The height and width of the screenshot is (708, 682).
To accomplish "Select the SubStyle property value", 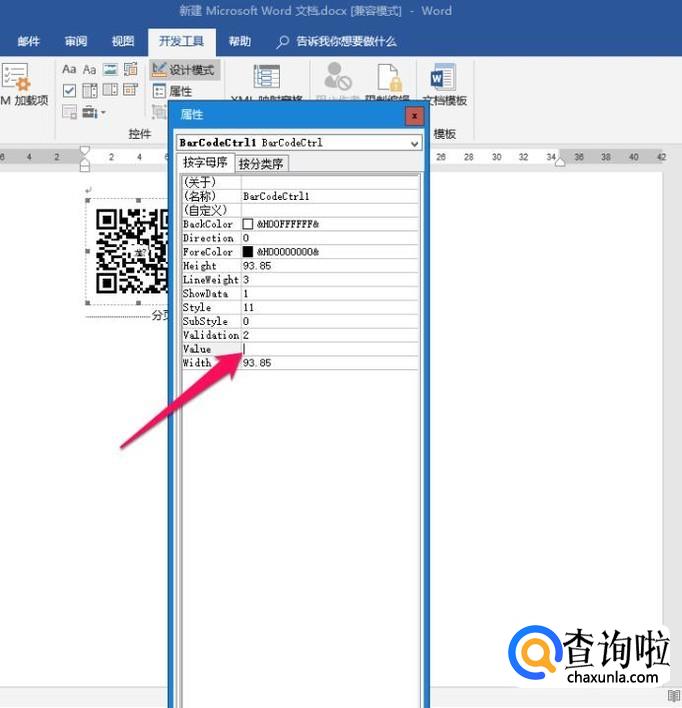I will pos(330,321).
